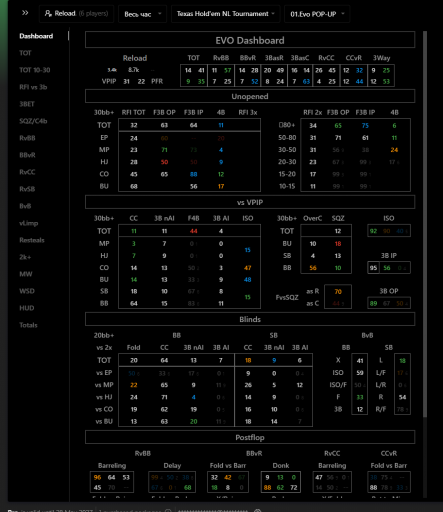
Task: Click the 8.7k hands count
Action: point(133,70)
